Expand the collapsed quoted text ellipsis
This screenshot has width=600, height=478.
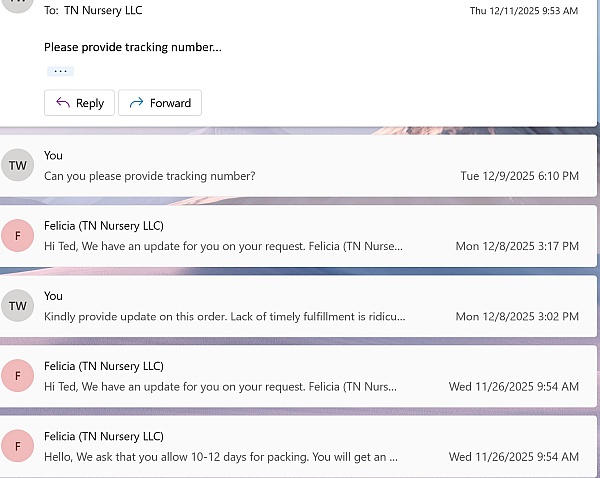coord(60,71)
